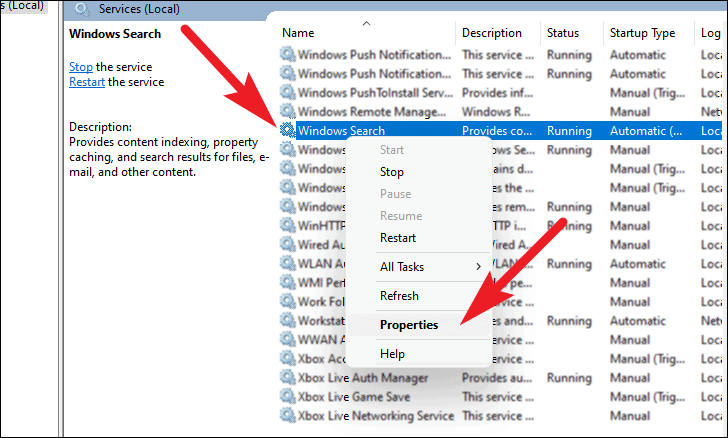Select the Windows Search service row
728x438 pixels.
click(500, 131)
